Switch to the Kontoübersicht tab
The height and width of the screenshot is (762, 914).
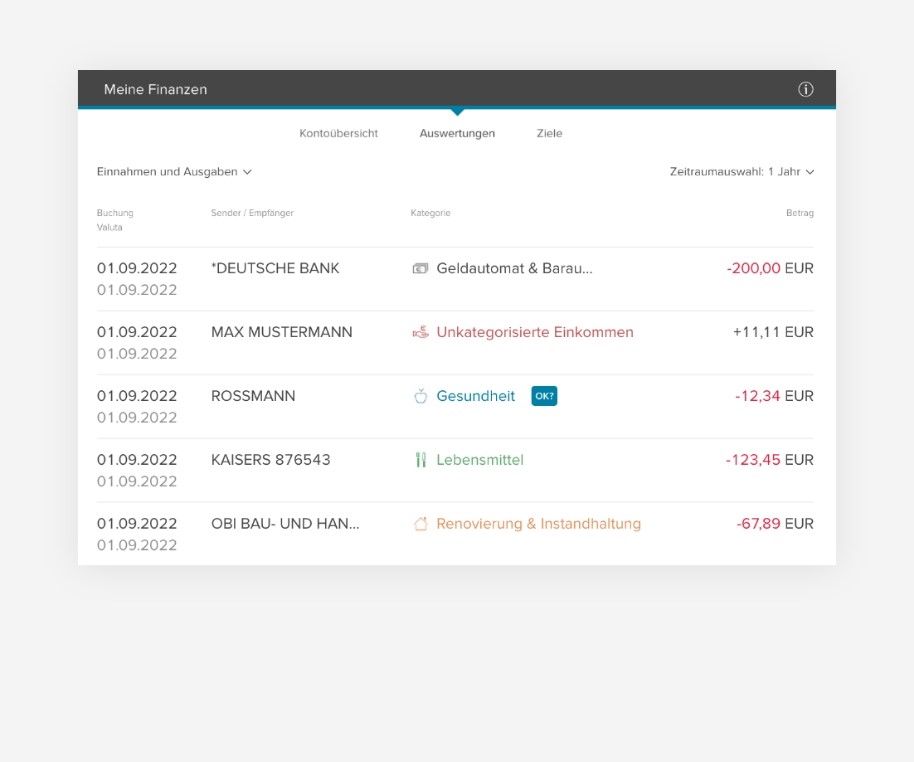click(x=338, y=133)
